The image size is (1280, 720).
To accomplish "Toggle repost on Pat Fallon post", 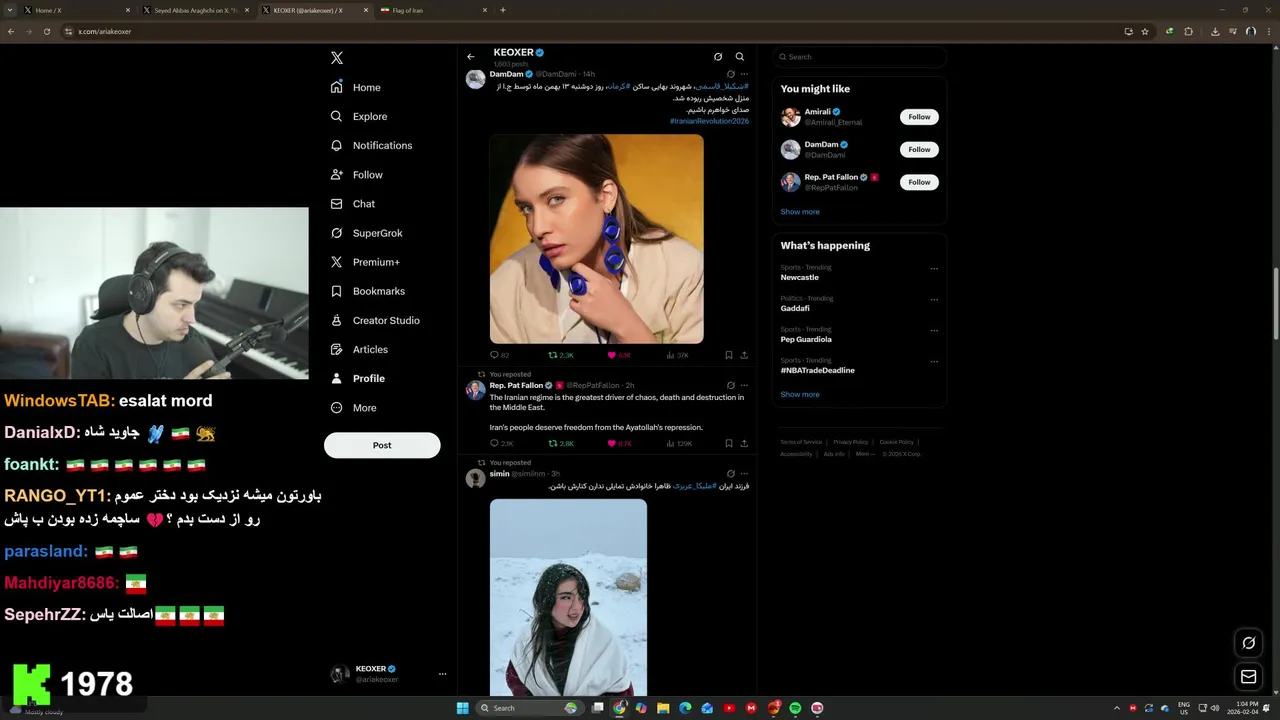I will (x=561, y=443).
